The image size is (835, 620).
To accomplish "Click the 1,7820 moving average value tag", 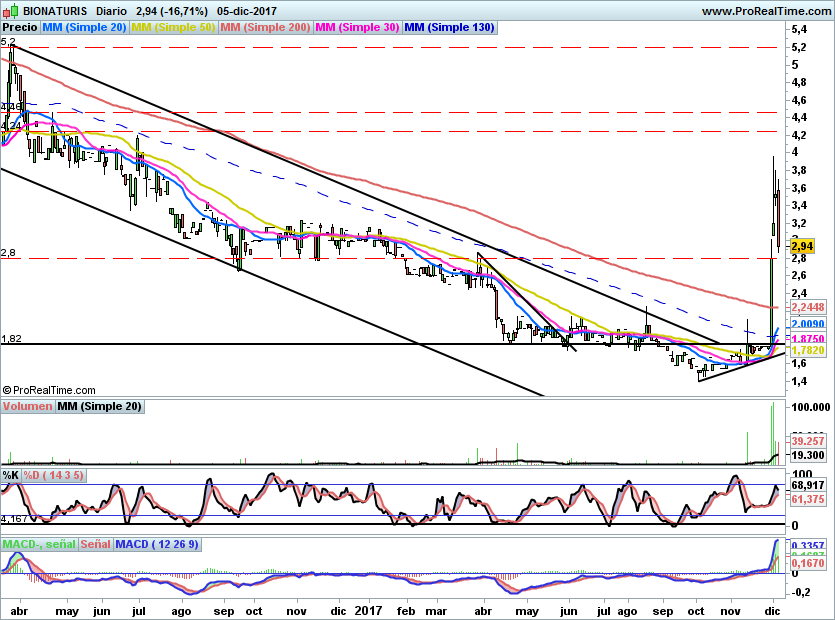I will coord(808,350).
